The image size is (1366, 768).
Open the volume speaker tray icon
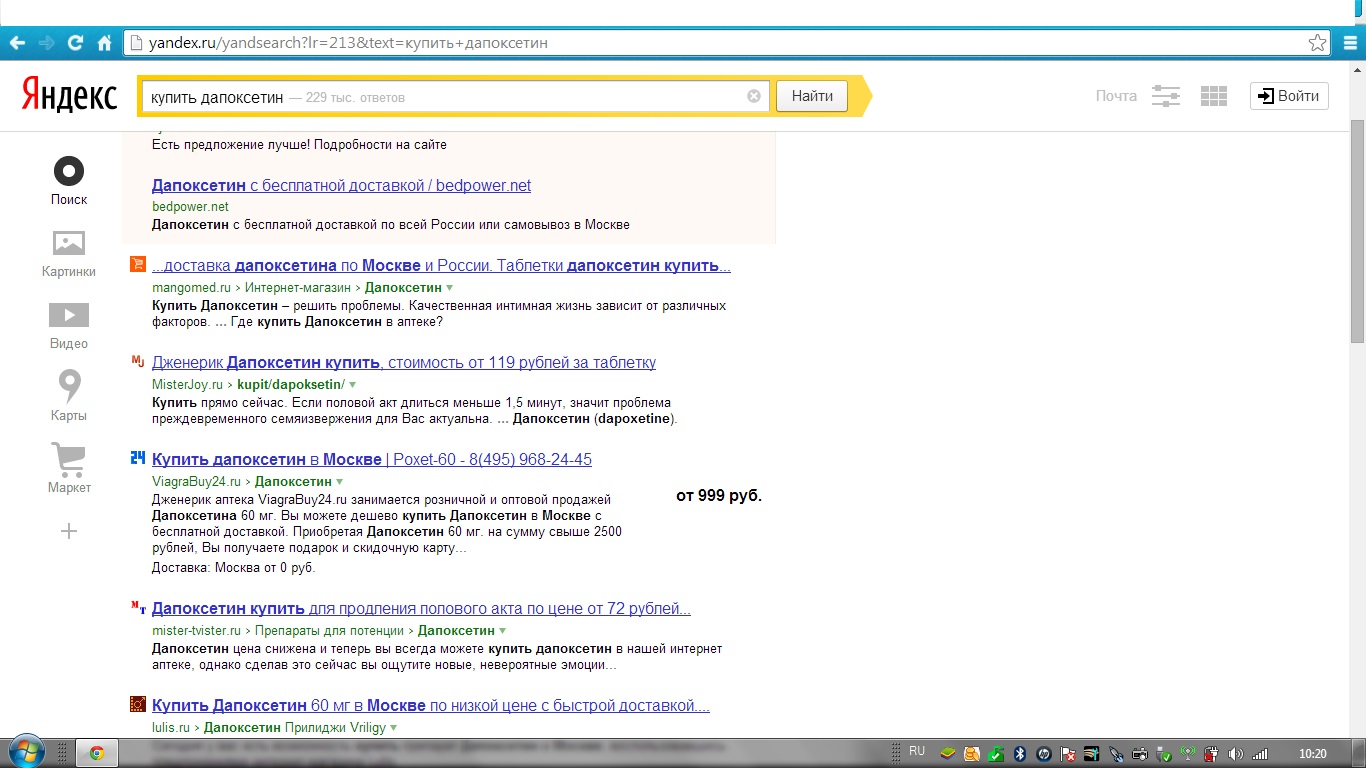click(x=1237, y=754)
